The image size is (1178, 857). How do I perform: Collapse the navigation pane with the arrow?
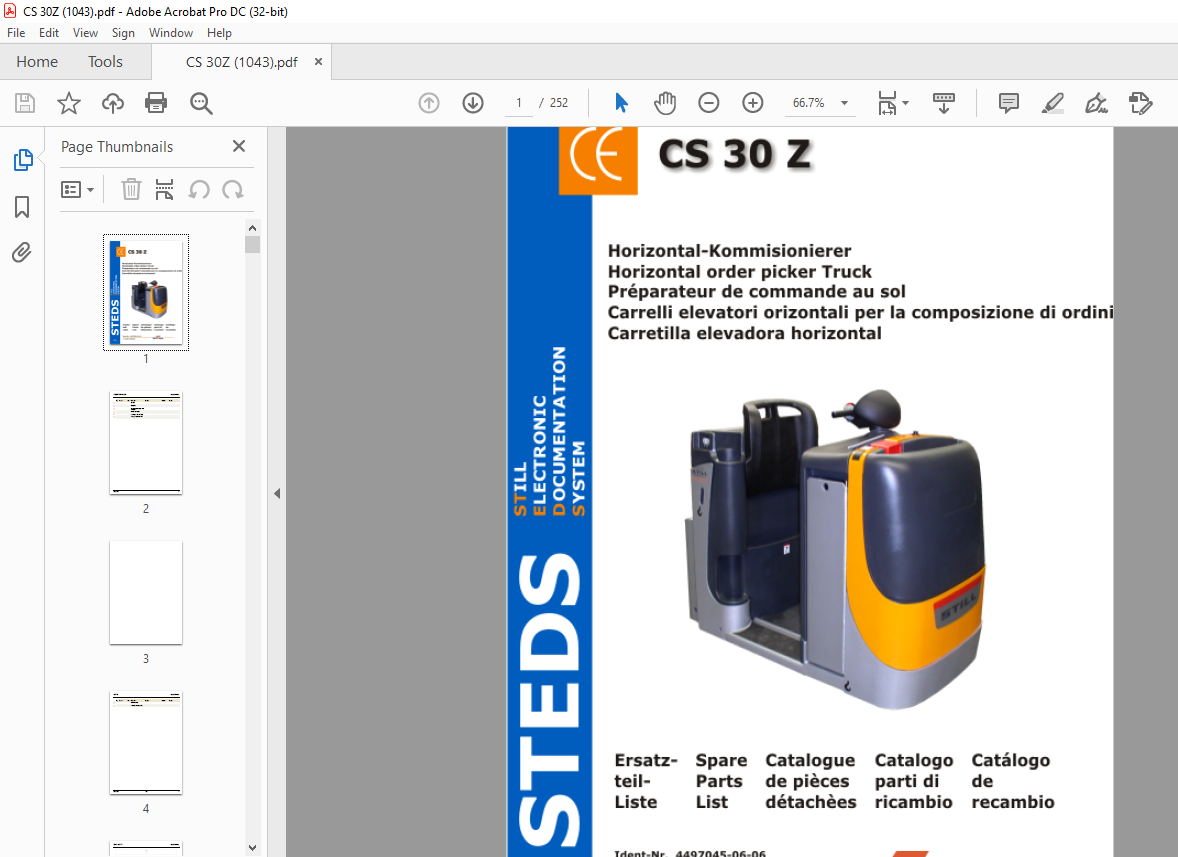pos(277,493)
